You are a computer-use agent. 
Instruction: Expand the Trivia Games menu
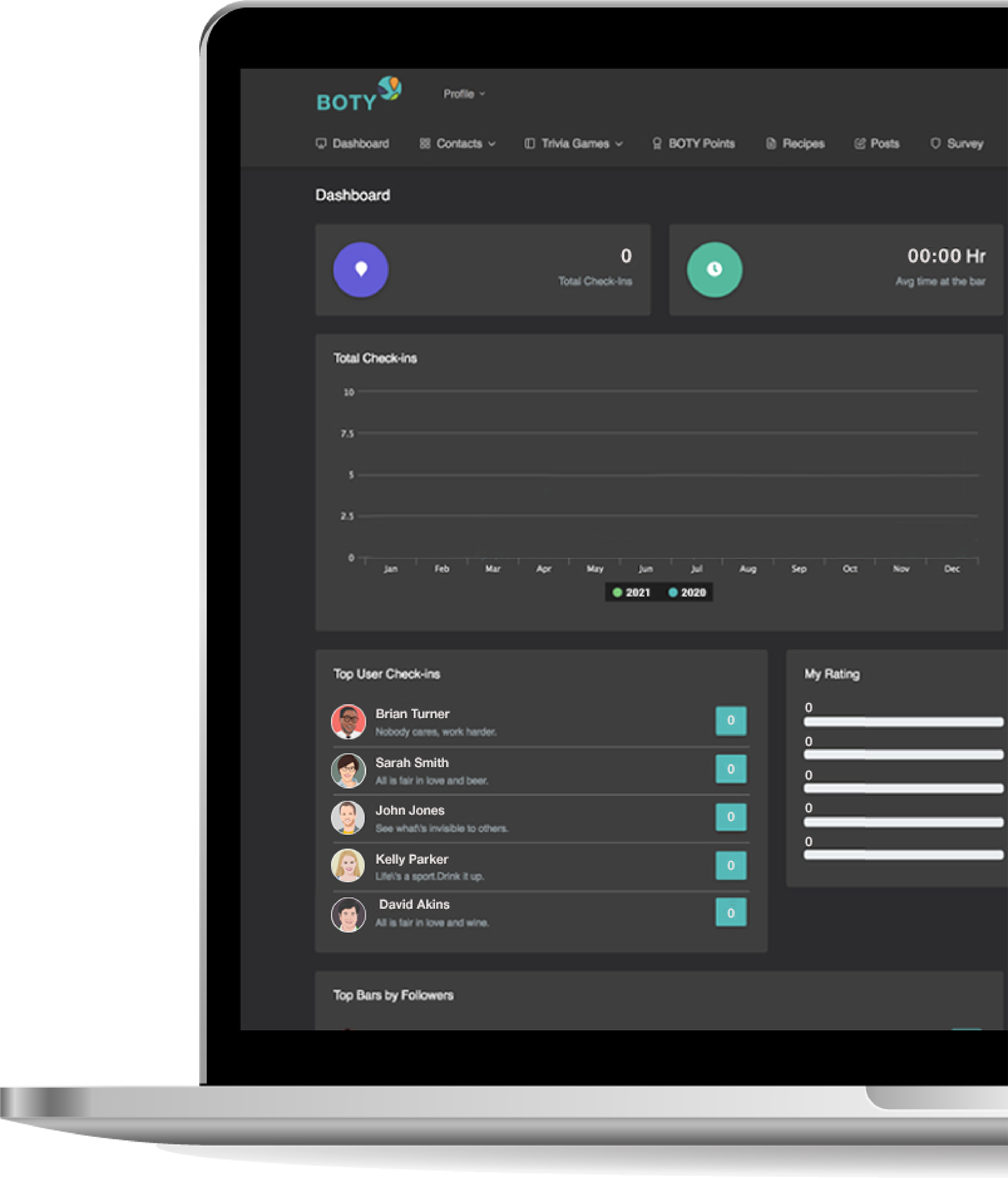click(575, 144)
